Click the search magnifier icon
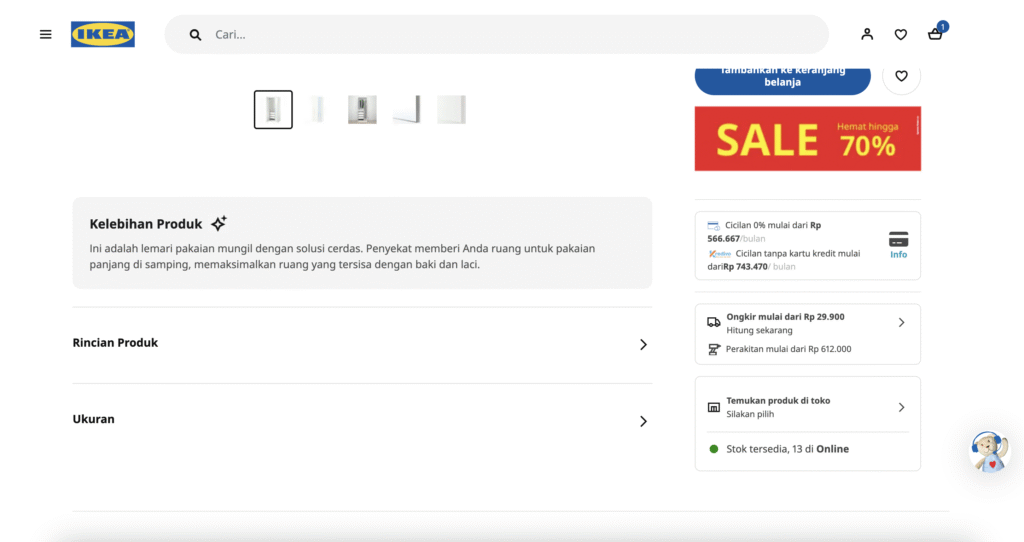 [x=196, y=35]
